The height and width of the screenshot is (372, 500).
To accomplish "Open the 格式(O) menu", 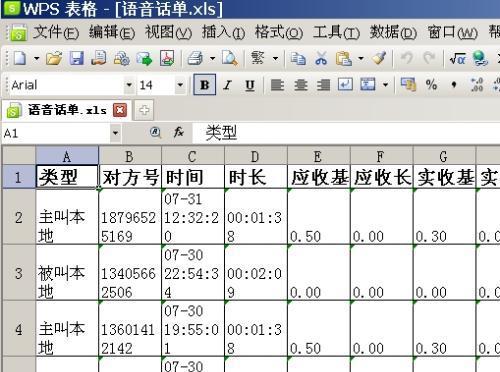I will [x=279, y=32].
